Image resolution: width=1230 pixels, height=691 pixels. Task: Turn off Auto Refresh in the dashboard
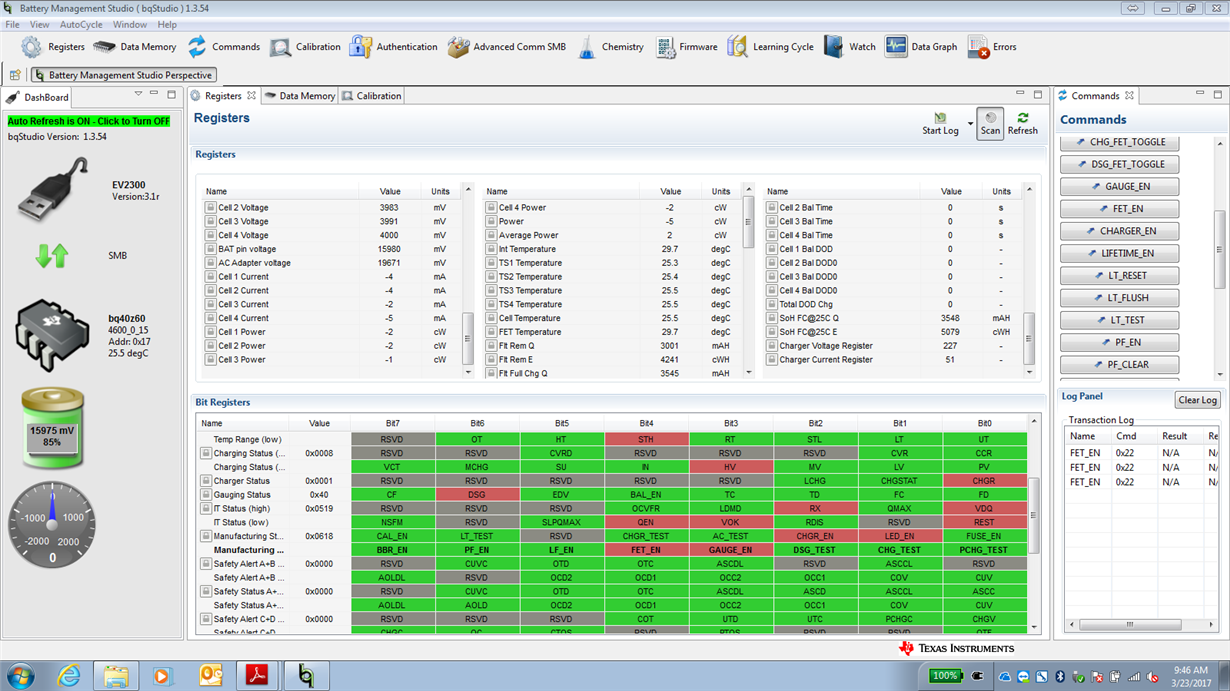pos(89,121)
